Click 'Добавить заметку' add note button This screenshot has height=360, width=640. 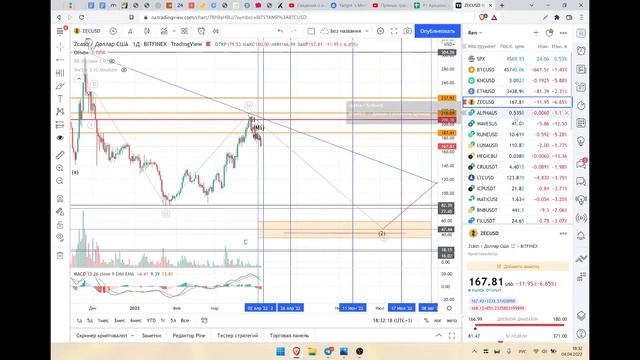click(518, 267)
